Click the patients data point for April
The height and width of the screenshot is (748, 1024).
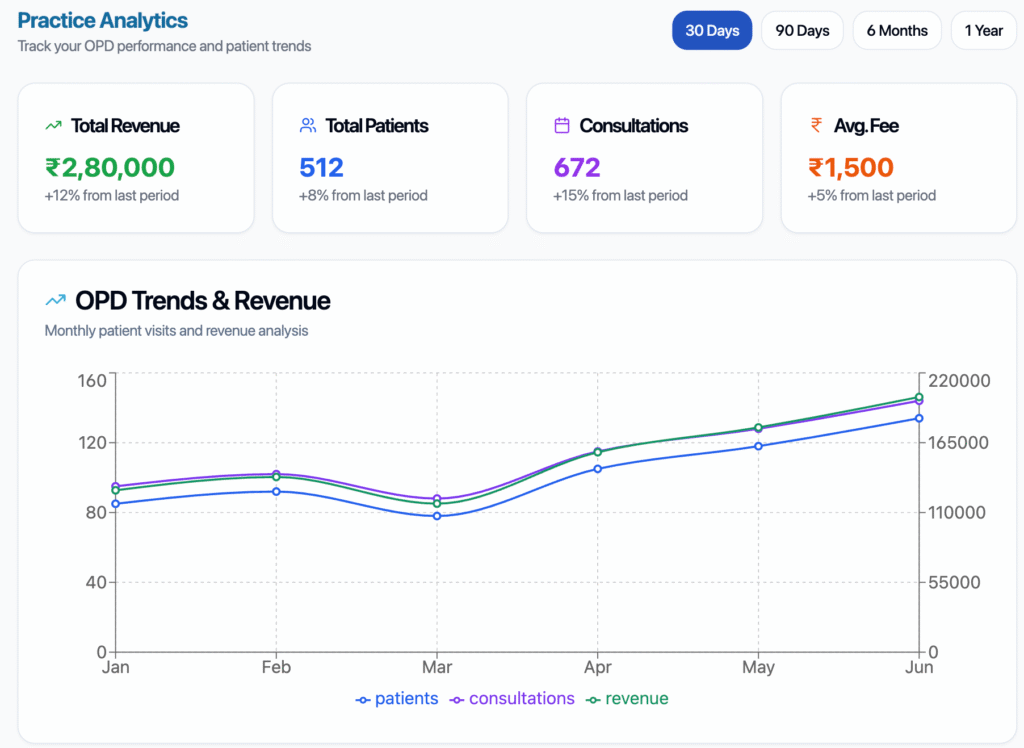click(x=598, y=468)
